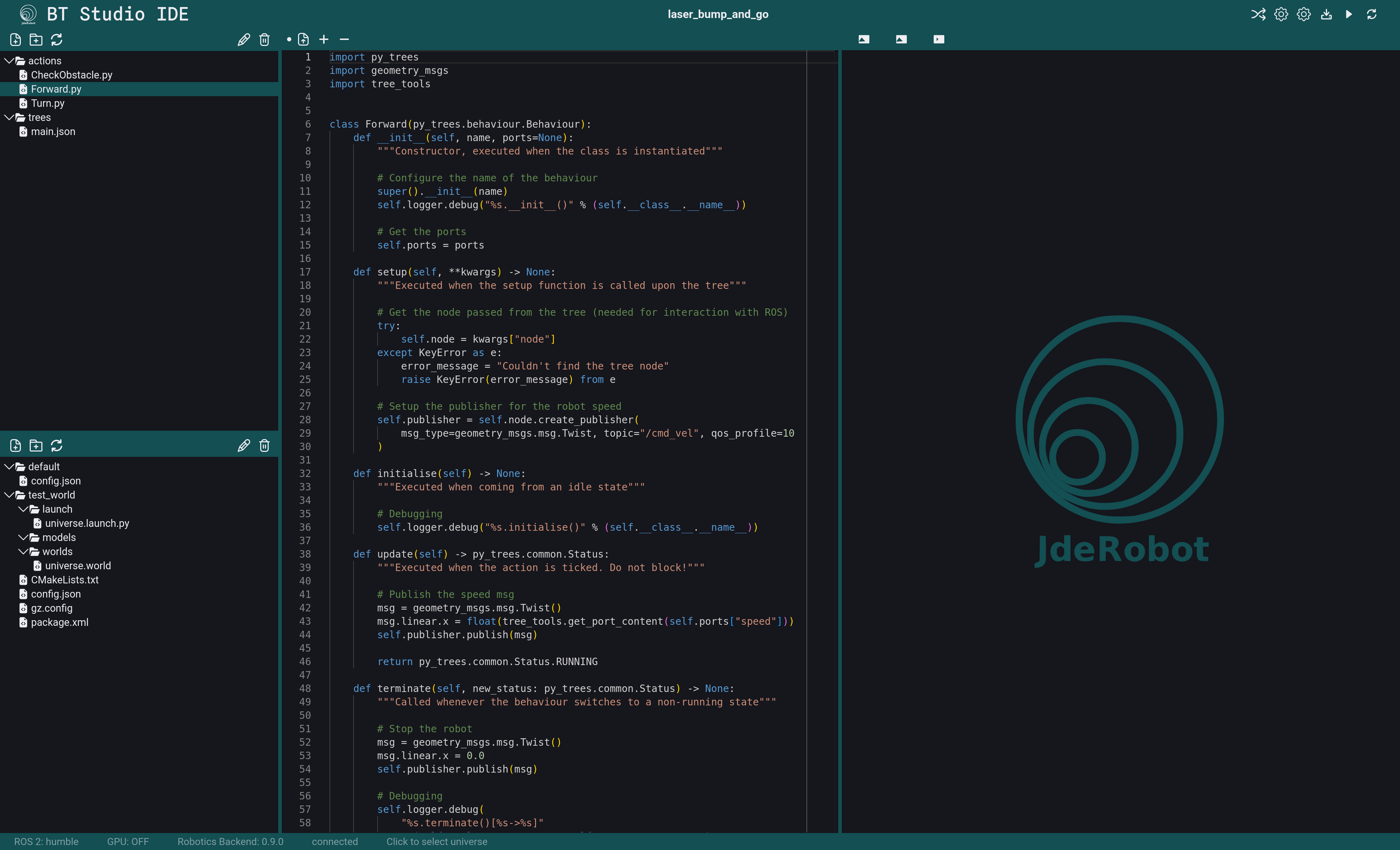The image size is (1400, 850).
Task: Click new folder icon above actions folder
Action: click(x=36, y=40)
